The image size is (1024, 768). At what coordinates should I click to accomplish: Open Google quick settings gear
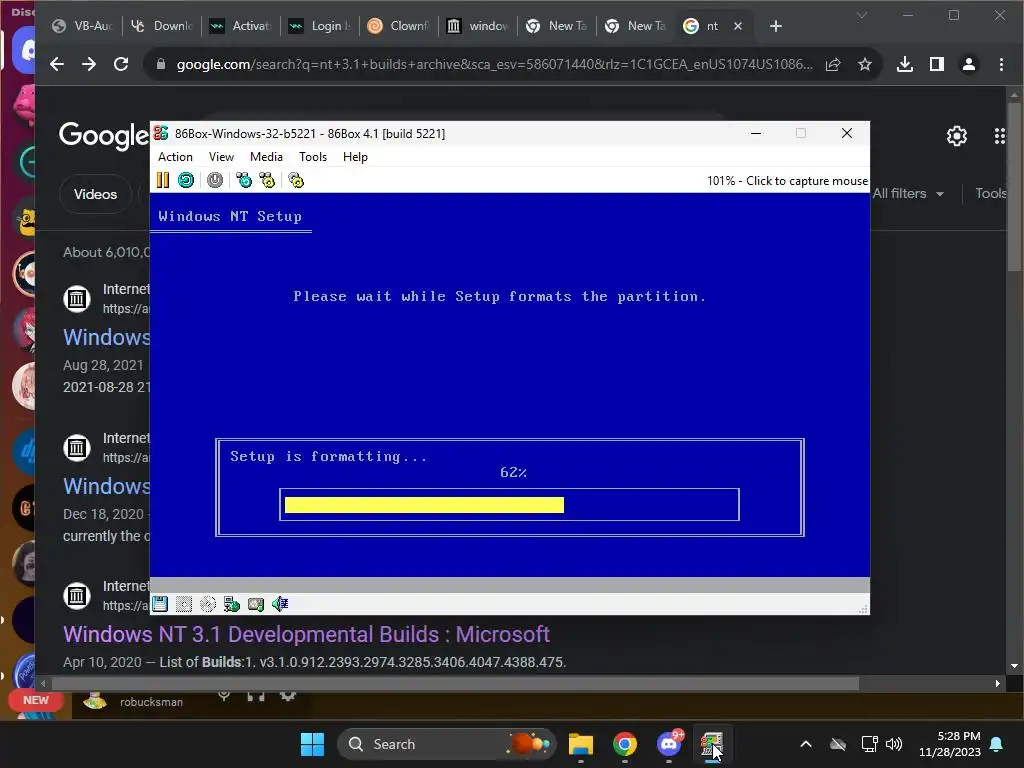pos(957,136)
